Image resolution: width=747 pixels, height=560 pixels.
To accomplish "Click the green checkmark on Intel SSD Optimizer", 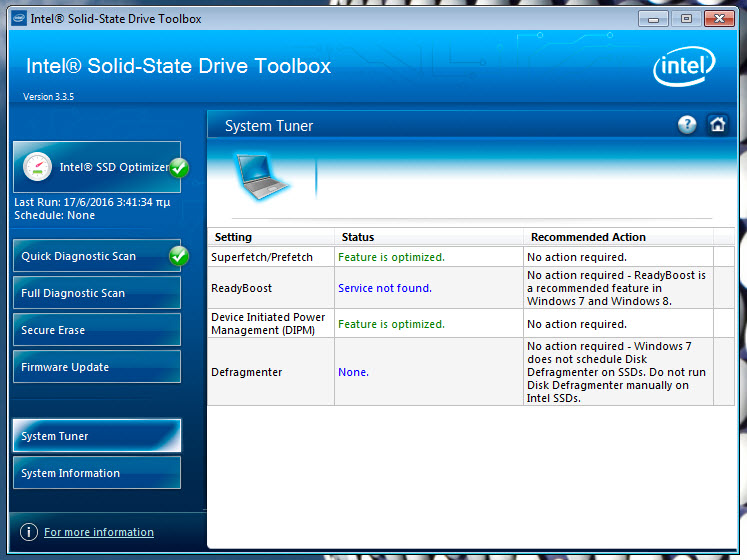I will 179,168.
